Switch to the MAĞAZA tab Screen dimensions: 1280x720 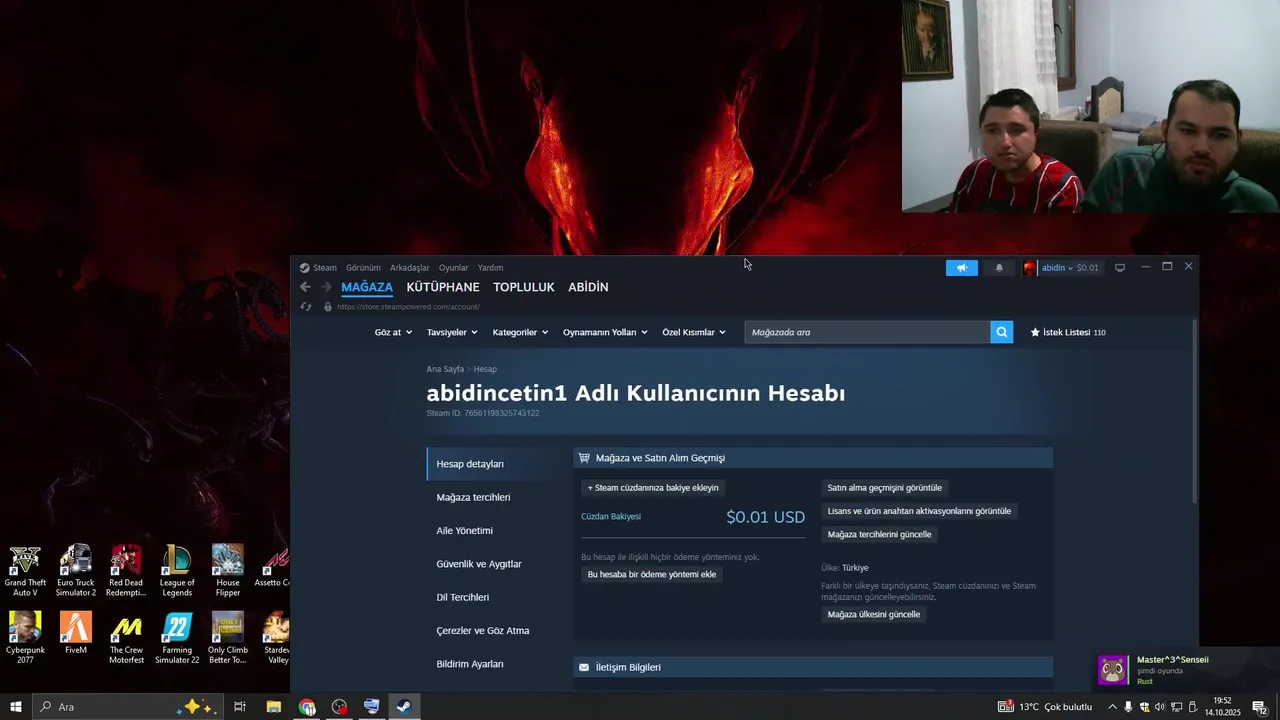tap(367, 287)
